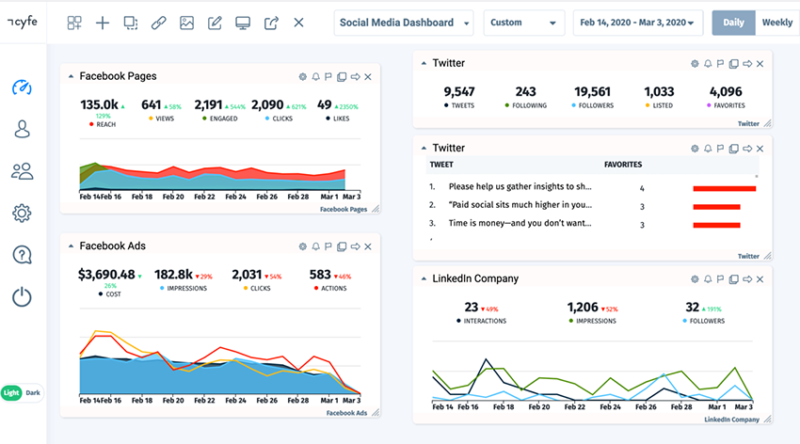Select the Weekly view

(x=777, y=22)
